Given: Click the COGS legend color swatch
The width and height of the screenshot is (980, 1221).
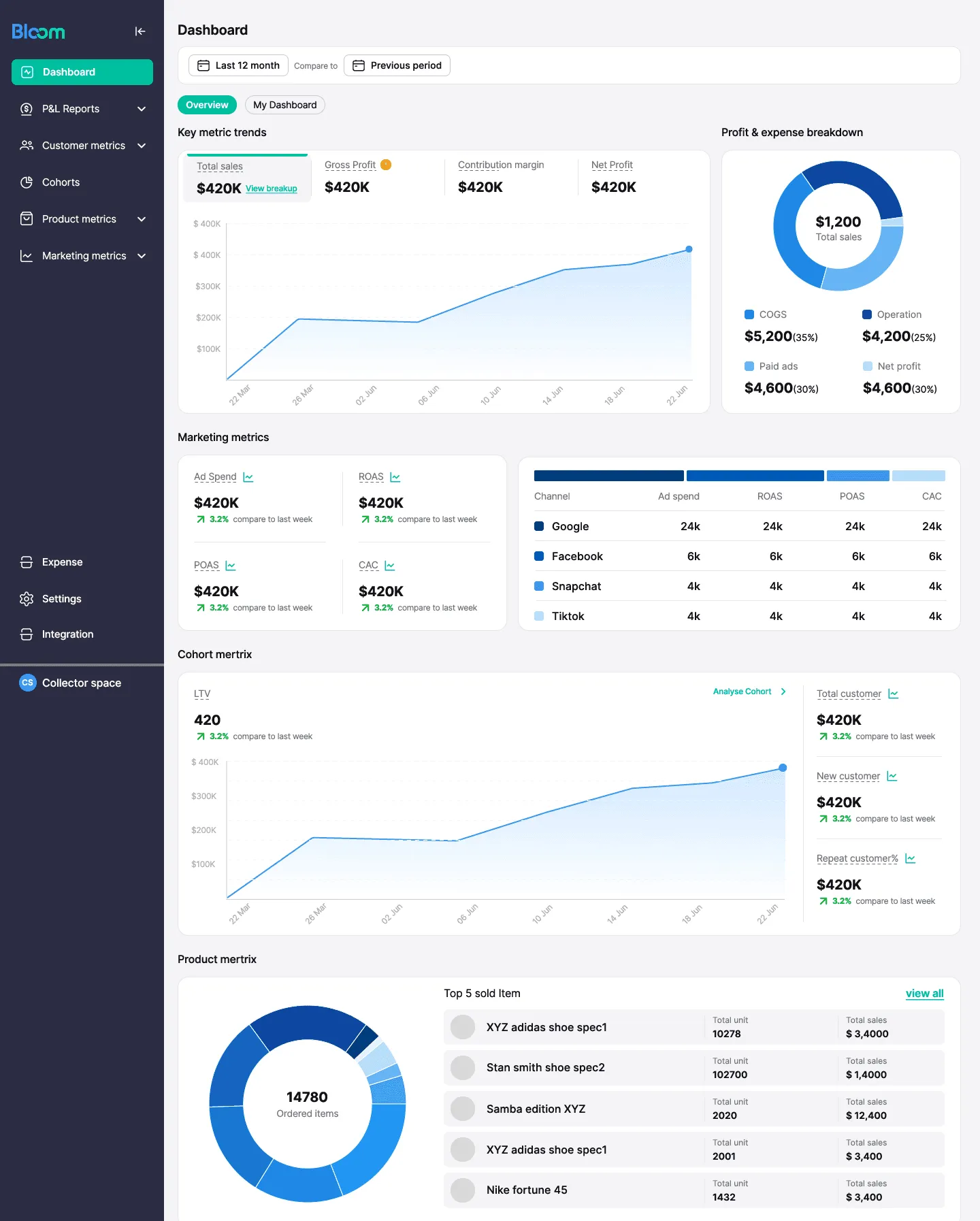Looking at the screenshot, I should pyautogui.click(x=749, y=314).
